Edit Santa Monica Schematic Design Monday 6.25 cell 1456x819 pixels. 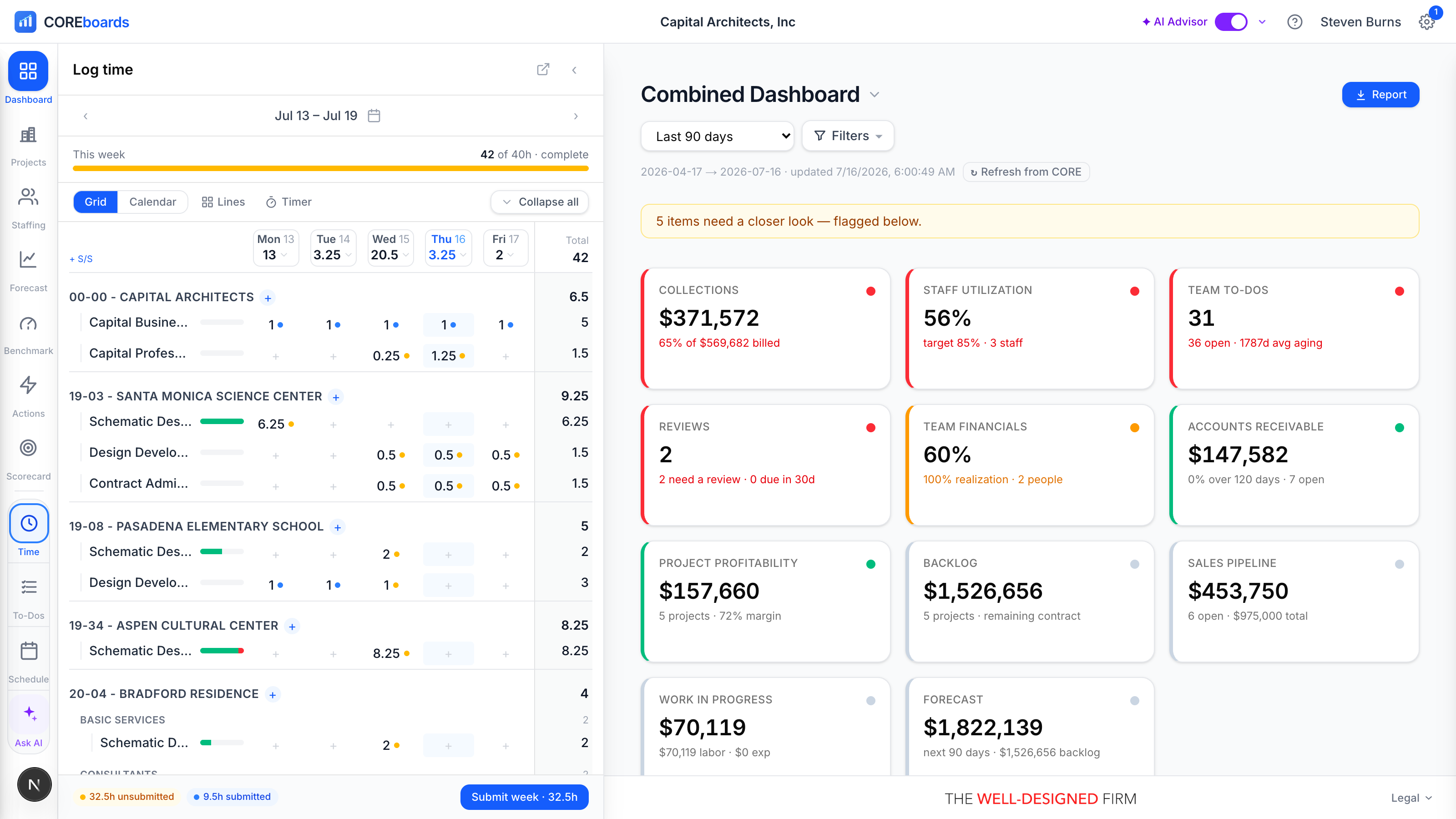point(276,424)
